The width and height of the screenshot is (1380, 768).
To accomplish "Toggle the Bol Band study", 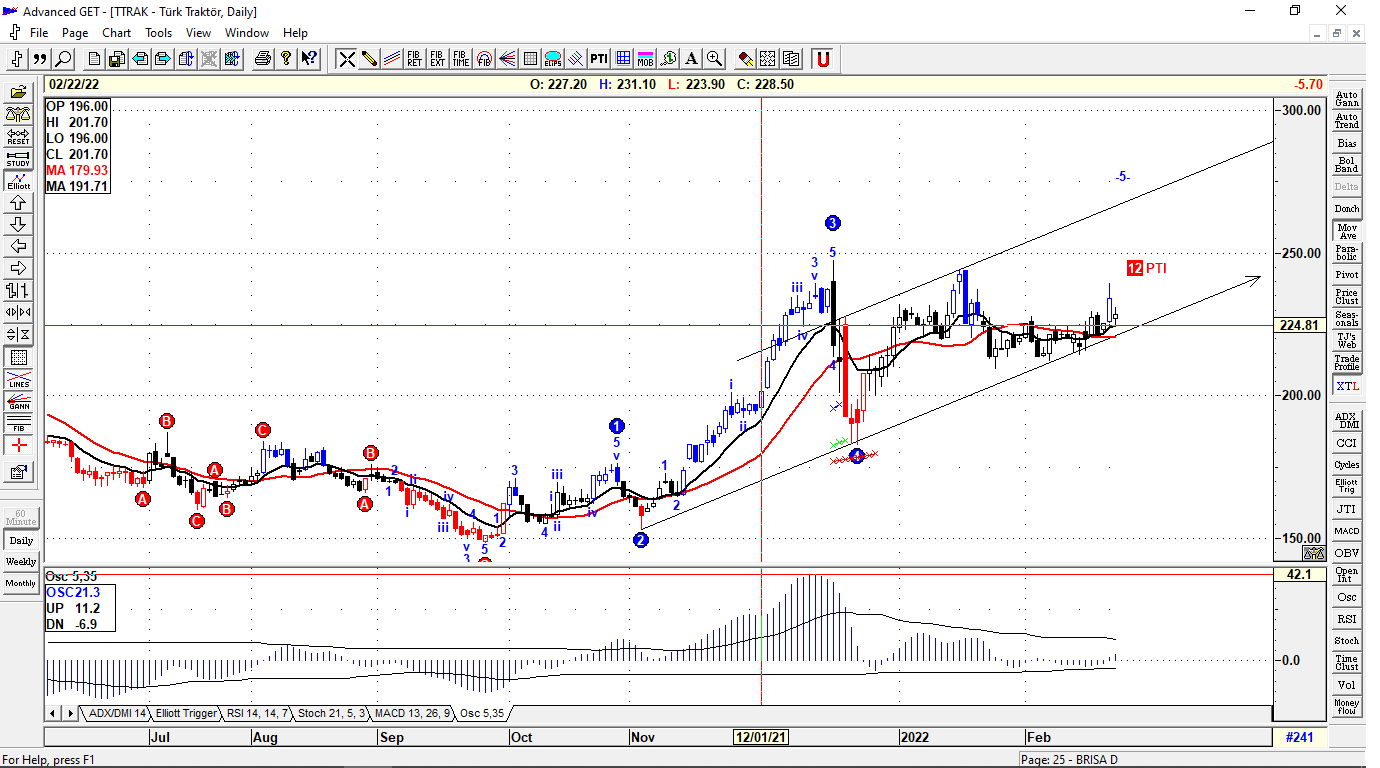I will (x=1347, y=165).
